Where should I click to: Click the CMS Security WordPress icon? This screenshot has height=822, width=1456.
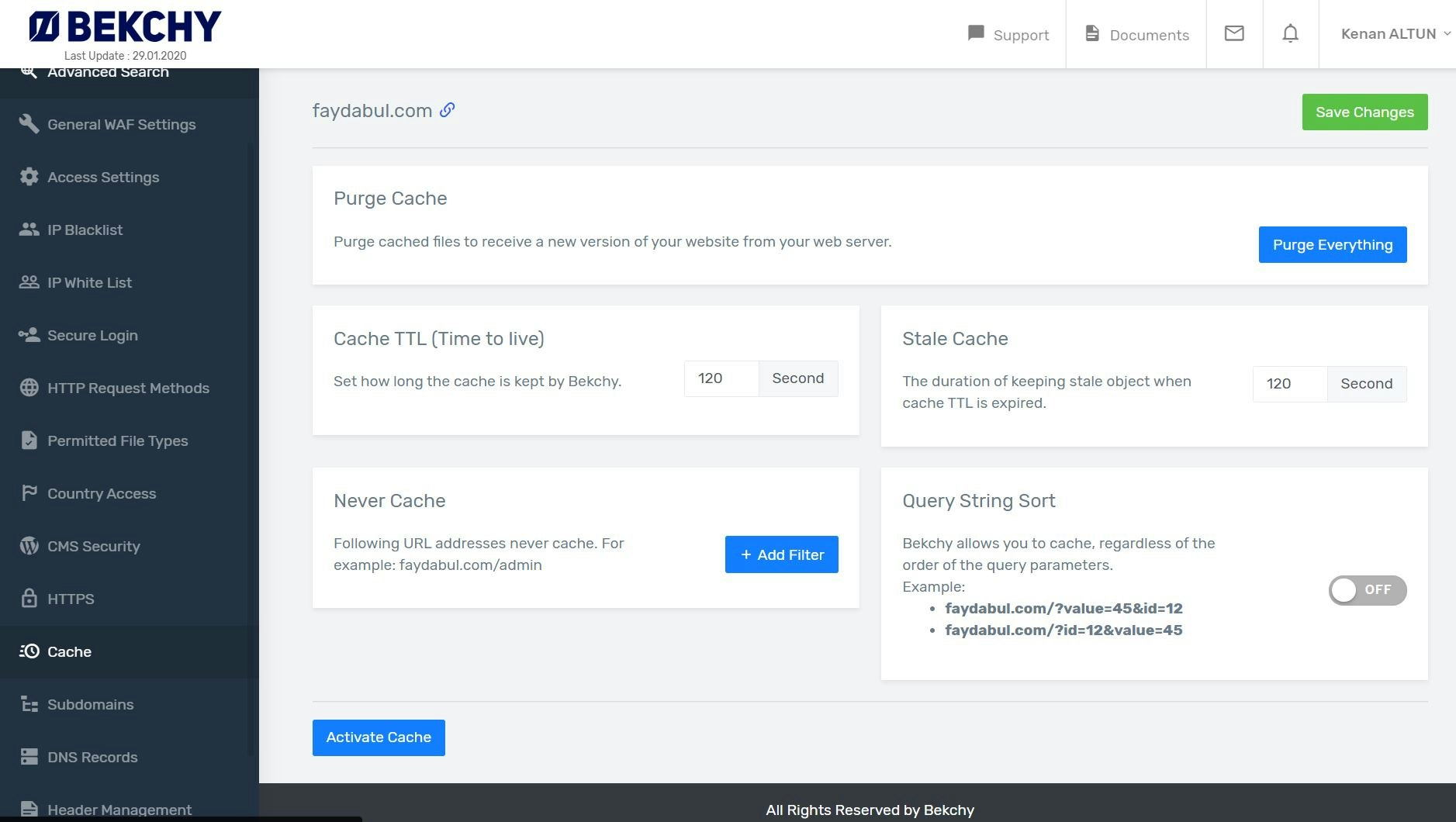pyautogui.click(x=29, y=546)
